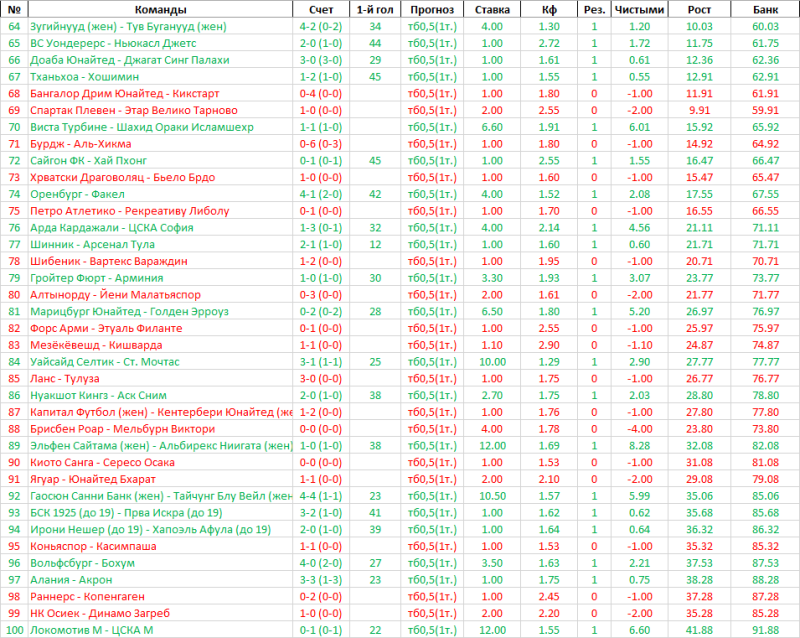The image size is (800, 638).
Task: Click the '№' column header
Action: (x=14, y=9)
